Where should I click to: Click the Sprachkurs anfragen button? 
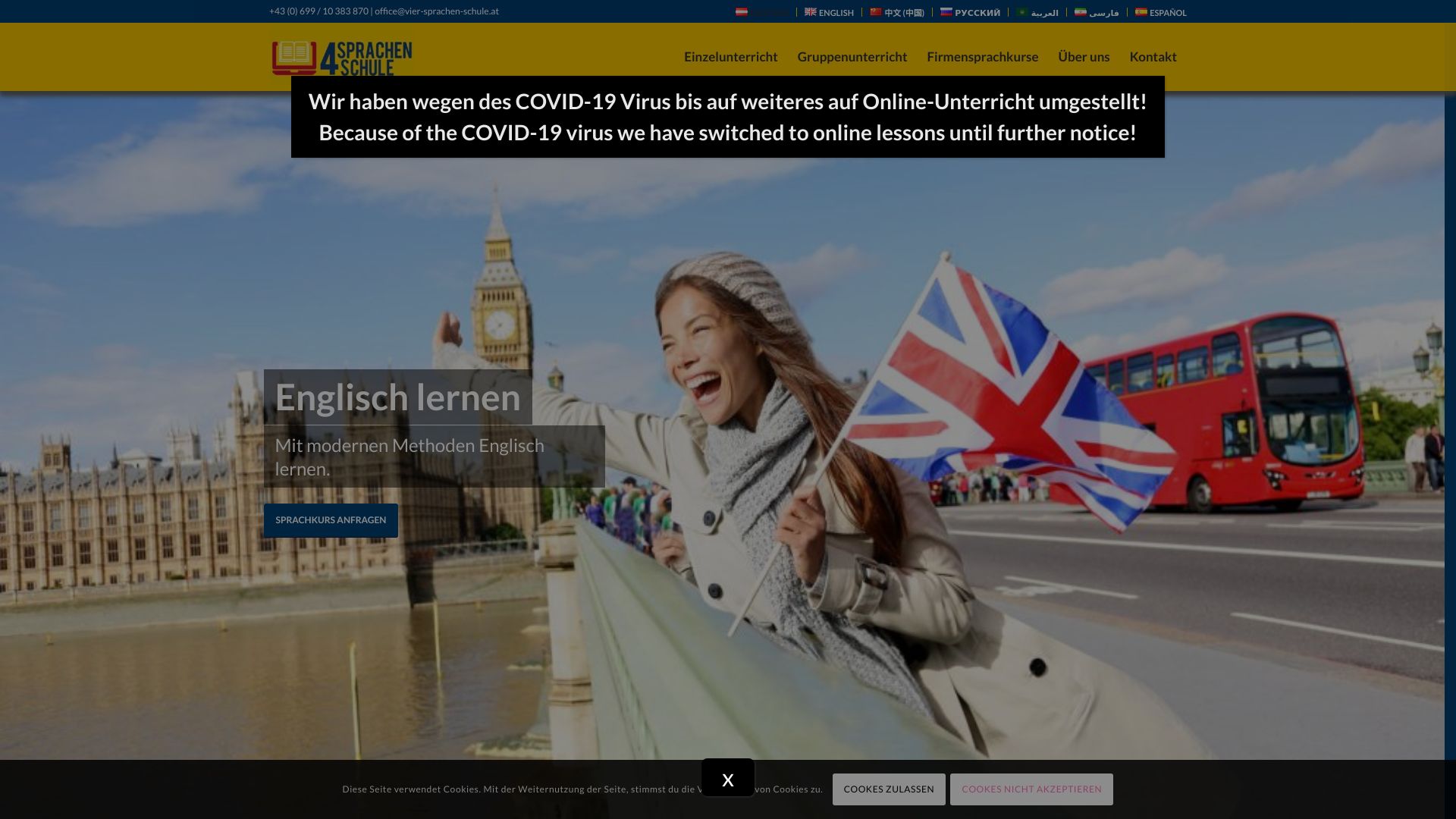pos(331,520)
